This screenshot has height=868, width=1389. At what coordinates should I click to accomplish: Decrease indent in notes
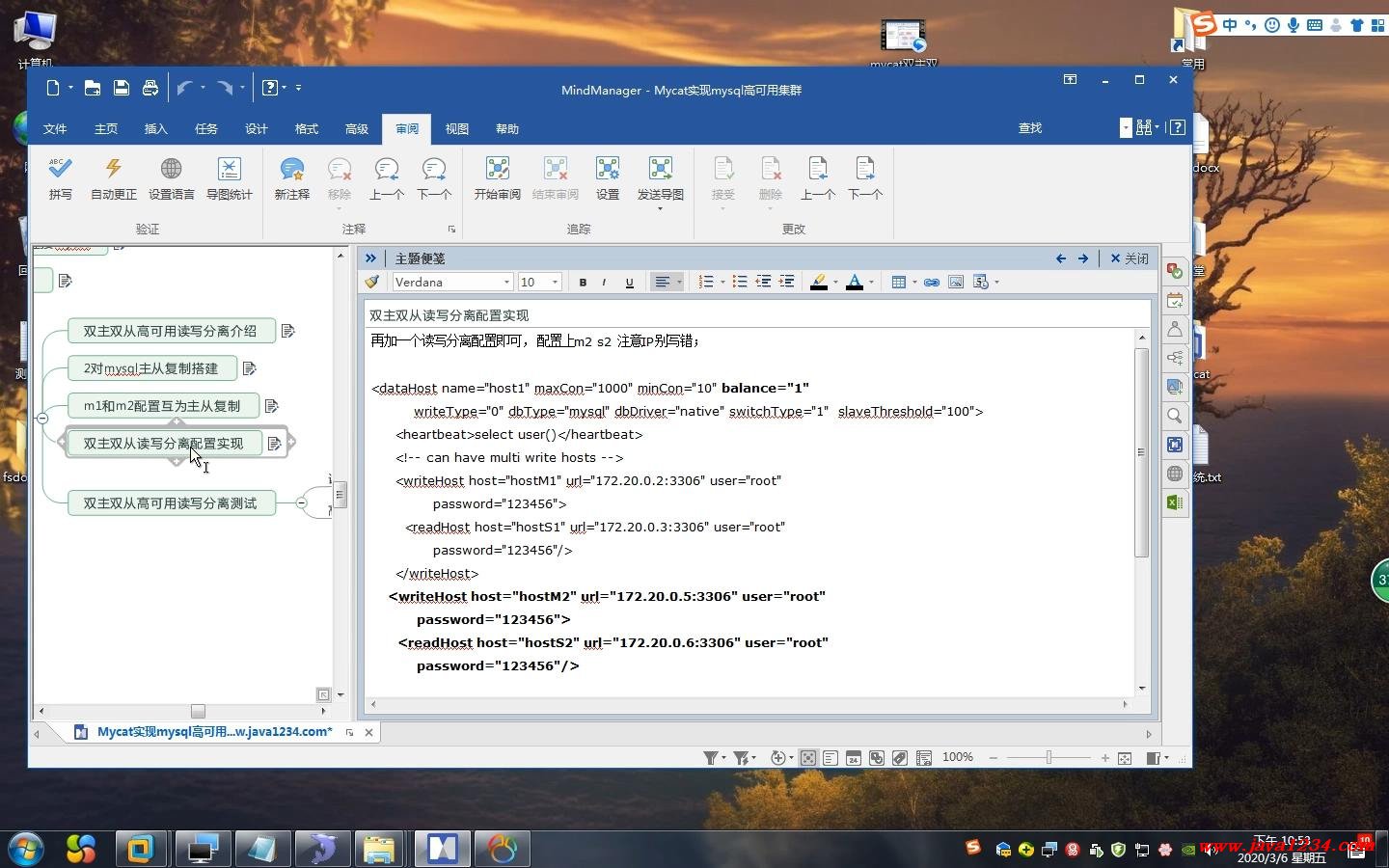[763, 283]
